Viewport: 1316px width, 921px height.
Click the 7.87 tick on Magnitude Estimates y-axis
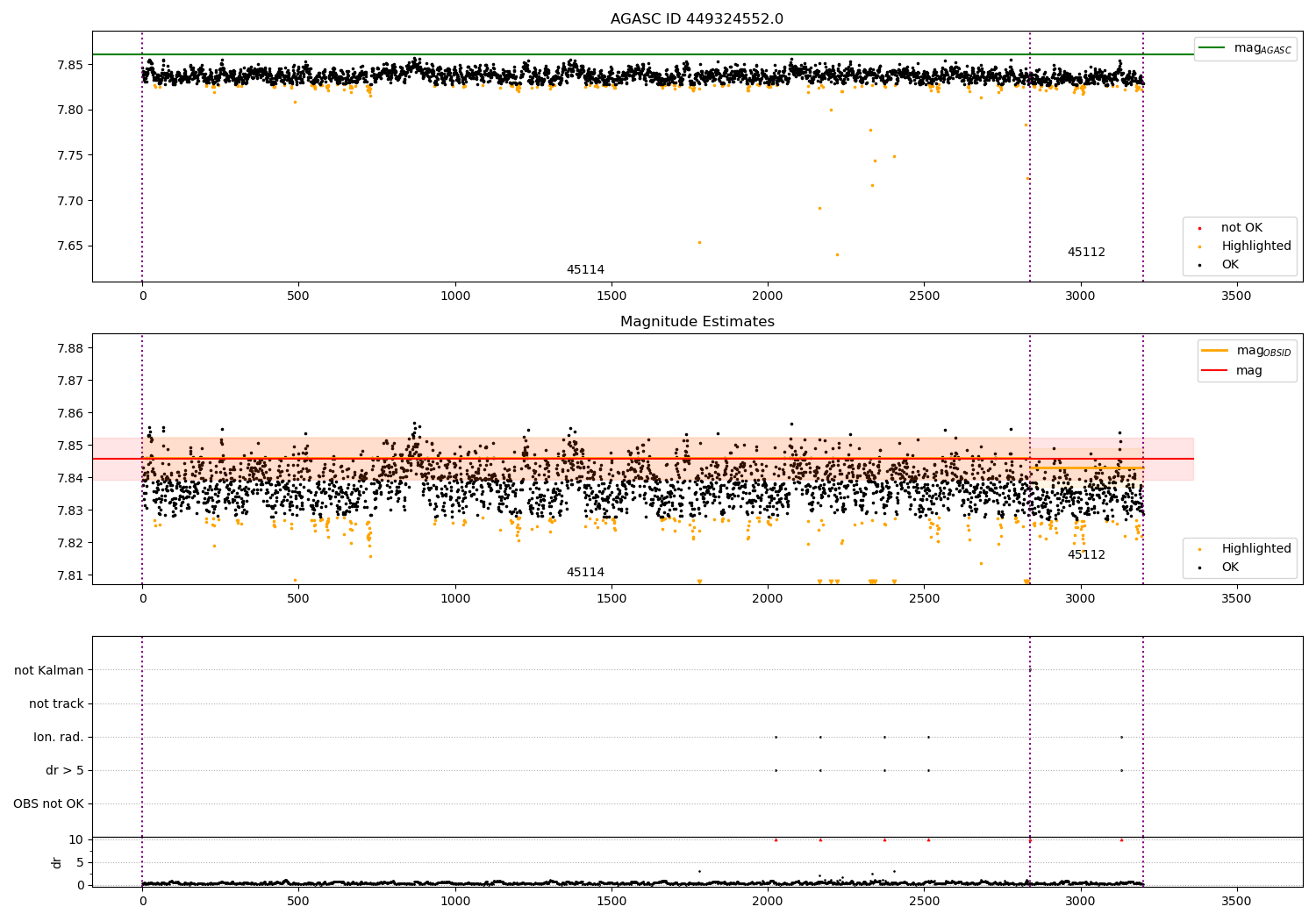point(68,381)
